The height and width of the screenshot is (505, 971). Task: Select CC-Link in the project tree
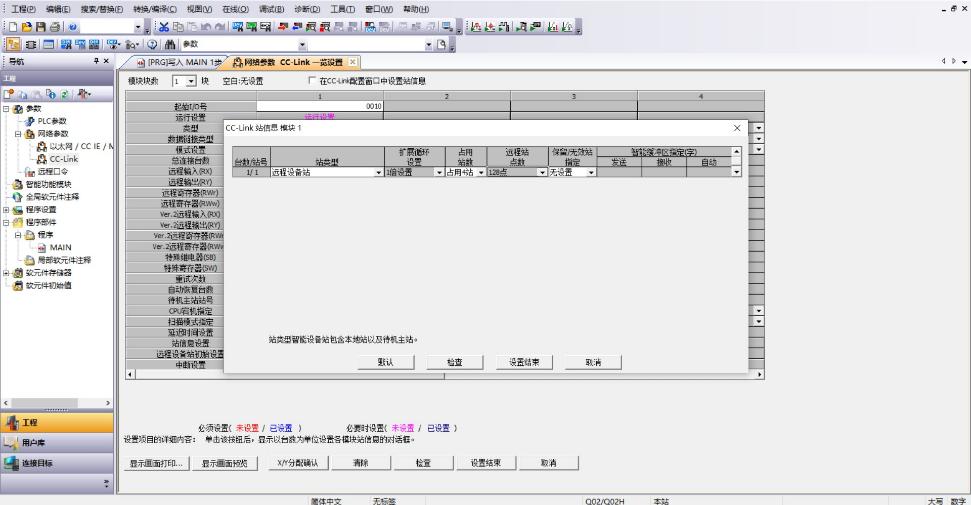click(64, 159)
